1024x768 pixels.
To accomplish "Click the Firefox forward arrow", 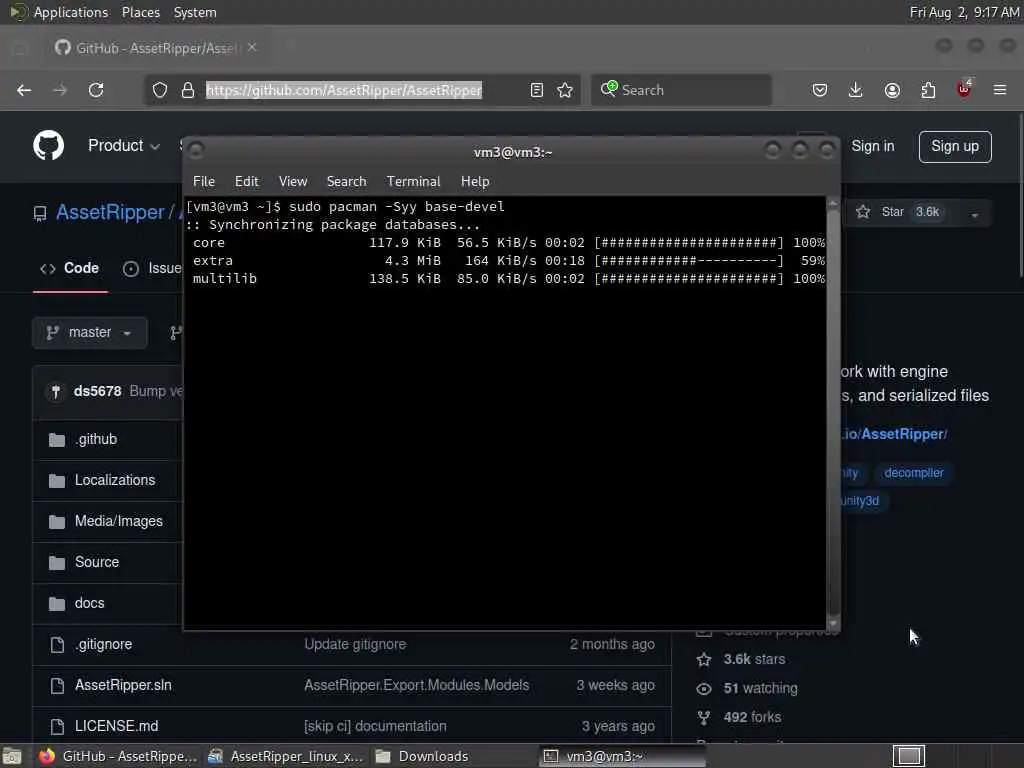I will 59,90.
